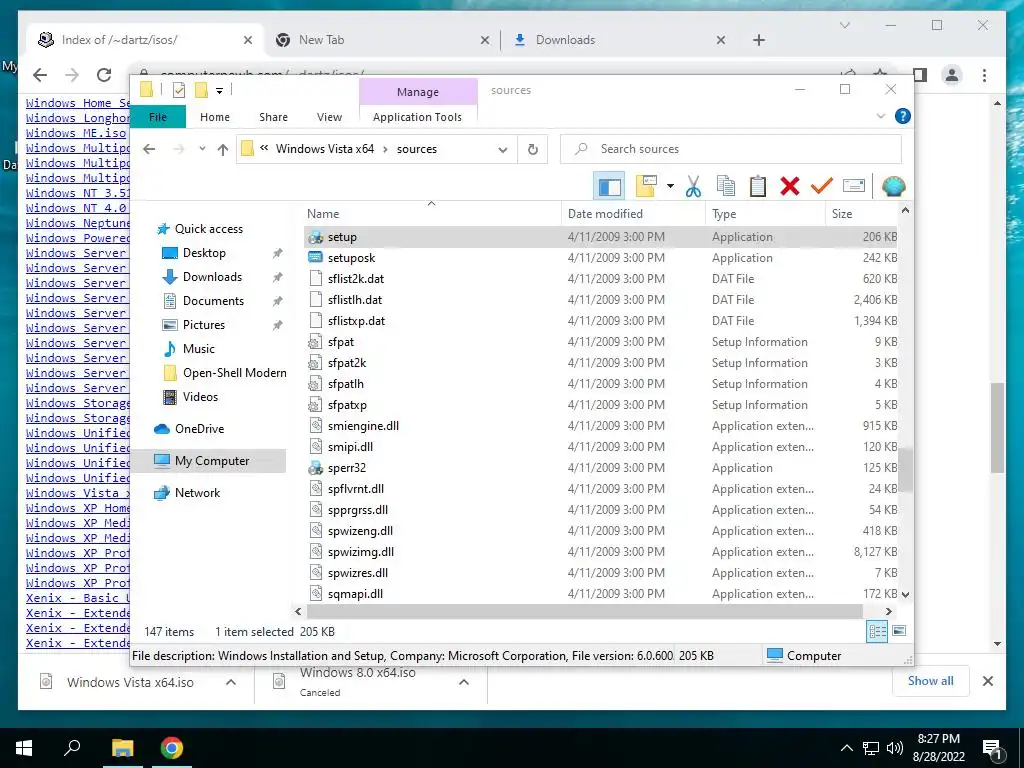Screen dimensions: 1024x768
Task: Open OneDrive in the navigation pane
Action: click(x=199, y=429)
